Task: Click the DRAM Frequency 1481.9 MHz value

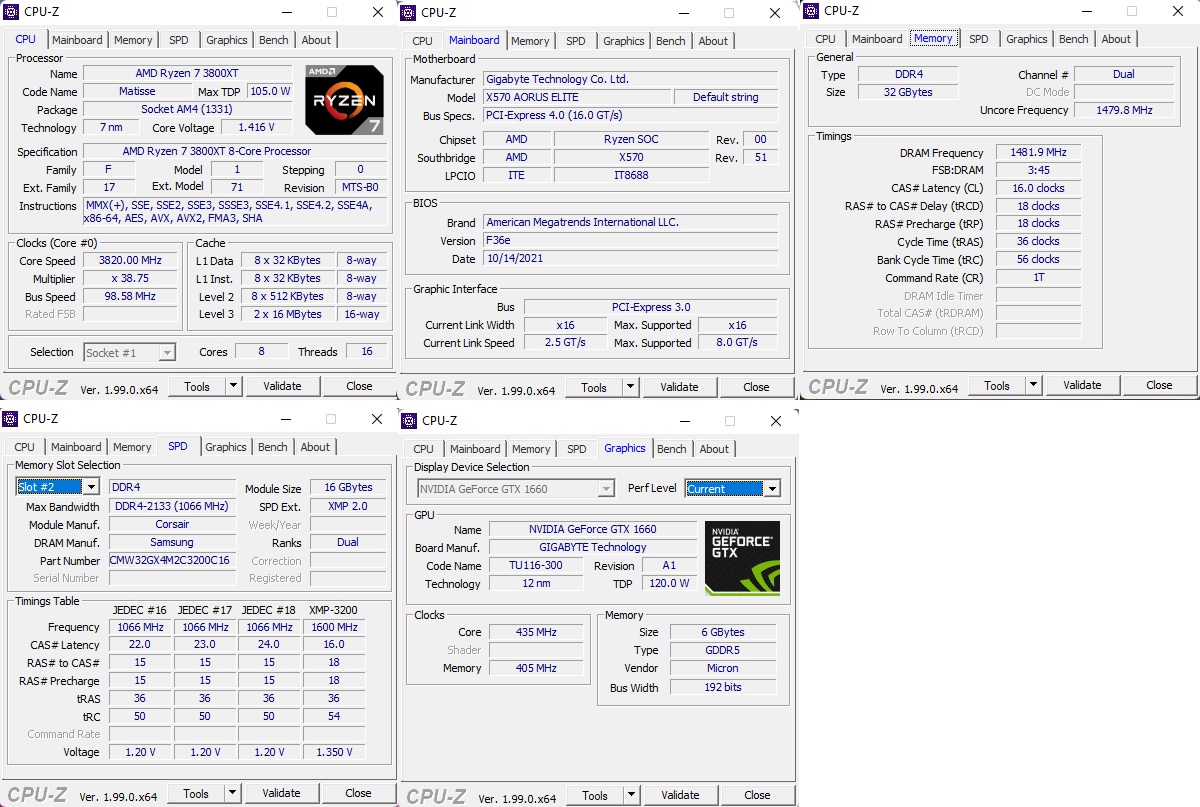Action: [x=1038, y=152]
